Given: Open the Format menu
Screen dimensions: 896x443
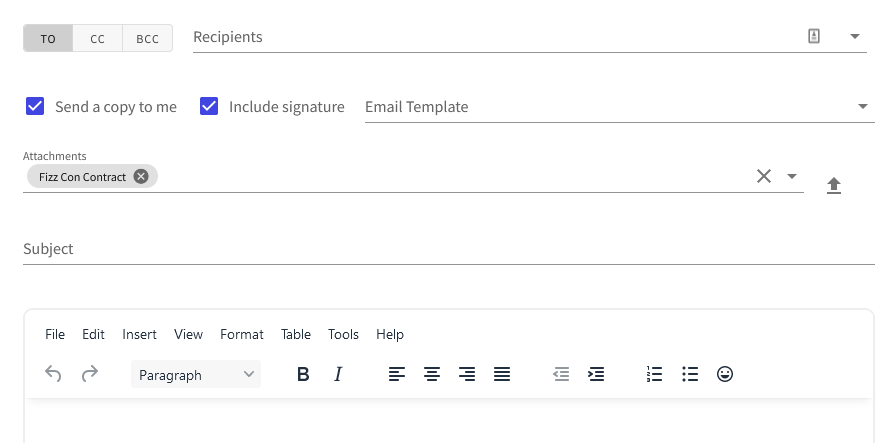Looking at the screenshot, I should click(242, 334).
